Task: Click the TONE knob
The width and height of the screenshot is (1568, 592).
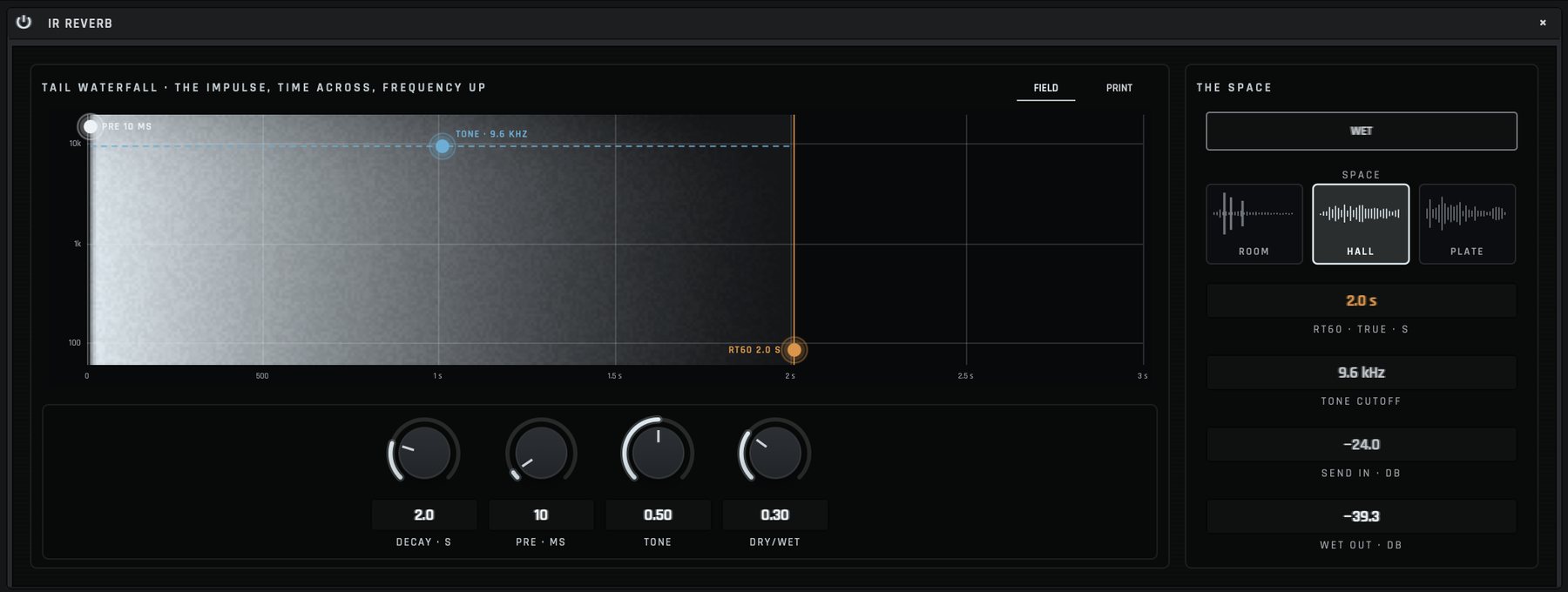Action: pyautogui.click(x=658, y=453)
